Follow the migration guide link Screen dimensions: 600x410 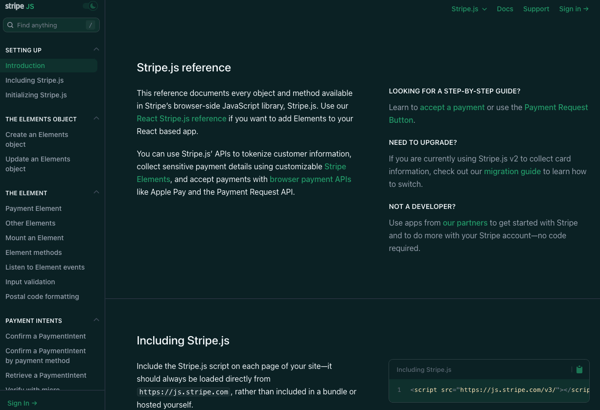[512, 172]
